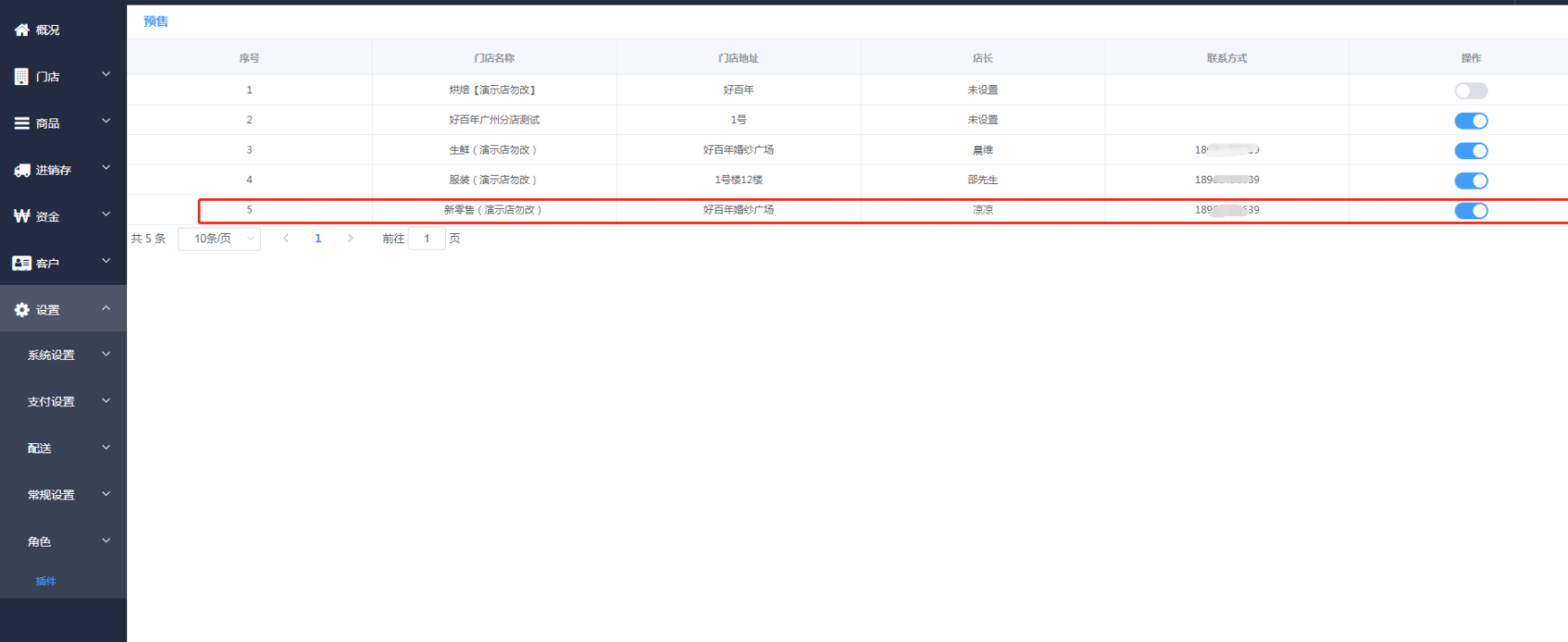Click address cell 1号楼12楼
Image resolution: width=1568 pixels, height=642 pixels.
[x=739, y=179]
